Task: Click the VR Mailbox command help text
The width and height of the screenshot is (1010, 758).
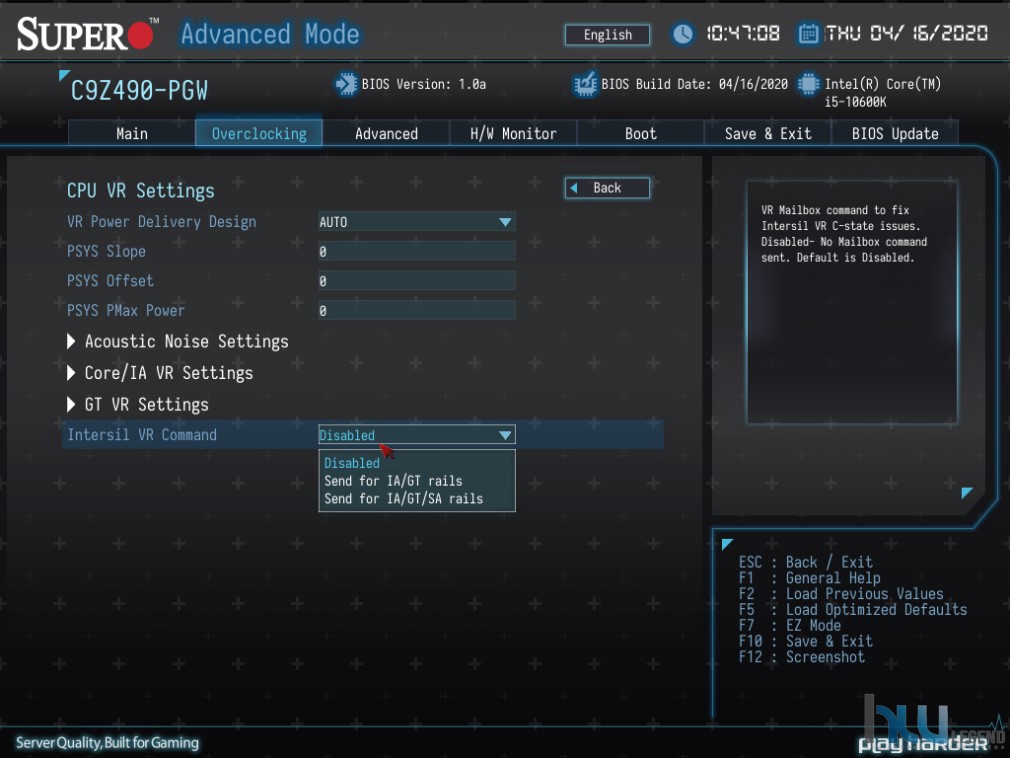Action: [x=844, y=234]
